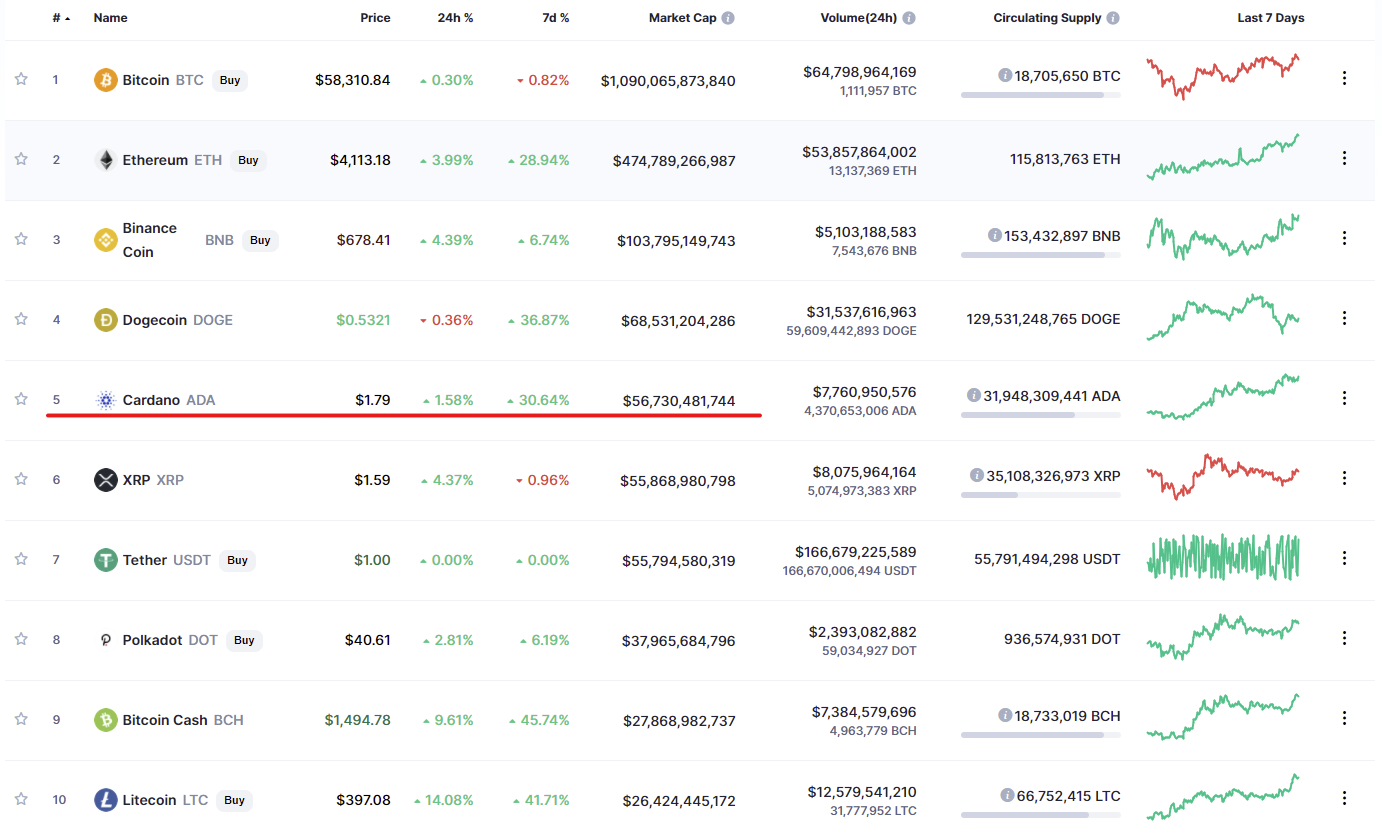Image resolution: width=1382 pixels, height=833 pixels.
Task: Buy Polkadot DOT via its Buy button
Action: pyautogui.click(x=244, y=640)
